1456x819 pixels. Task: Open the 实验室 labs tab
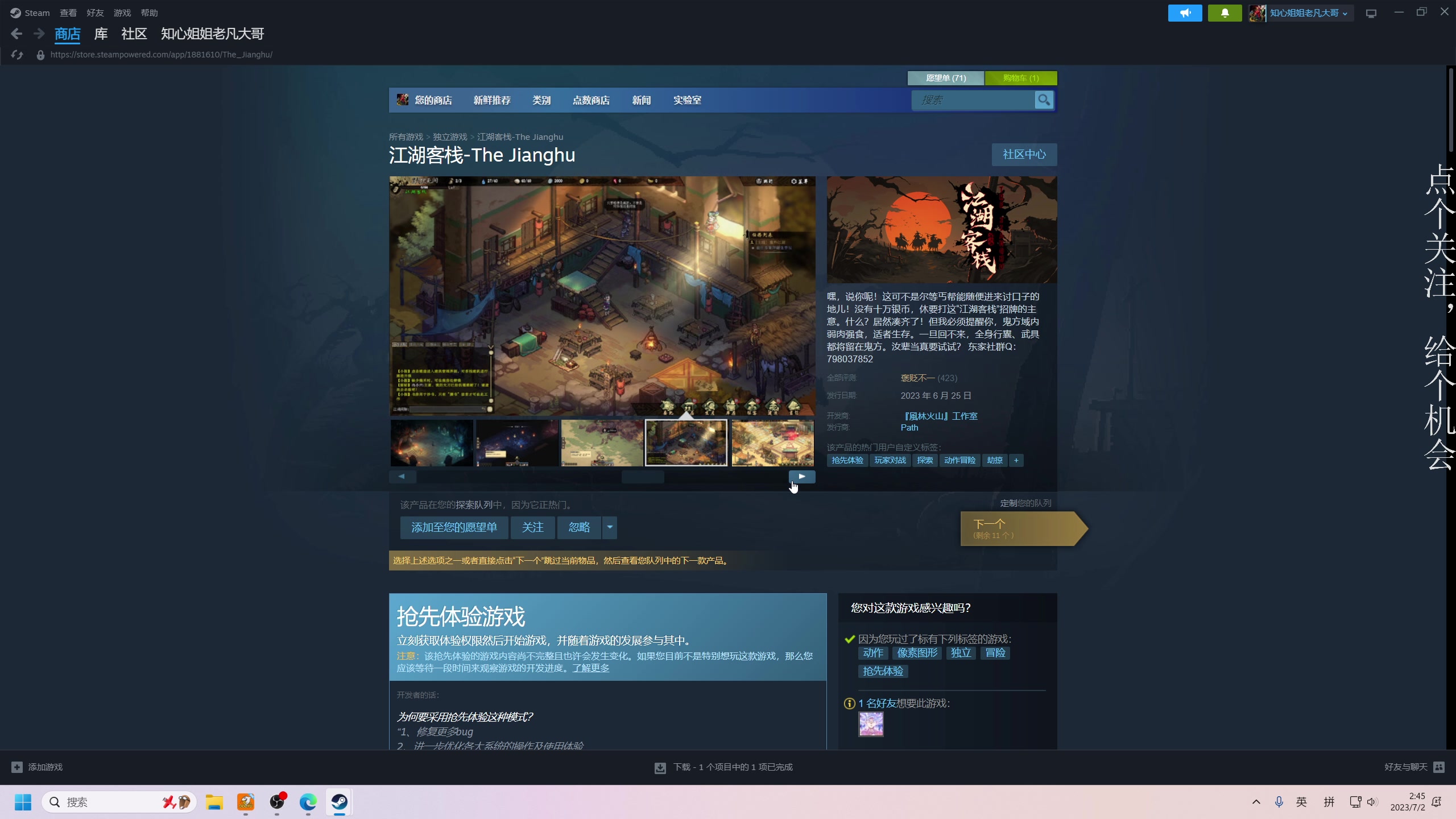pyautogui.click(x=687, y=100)
